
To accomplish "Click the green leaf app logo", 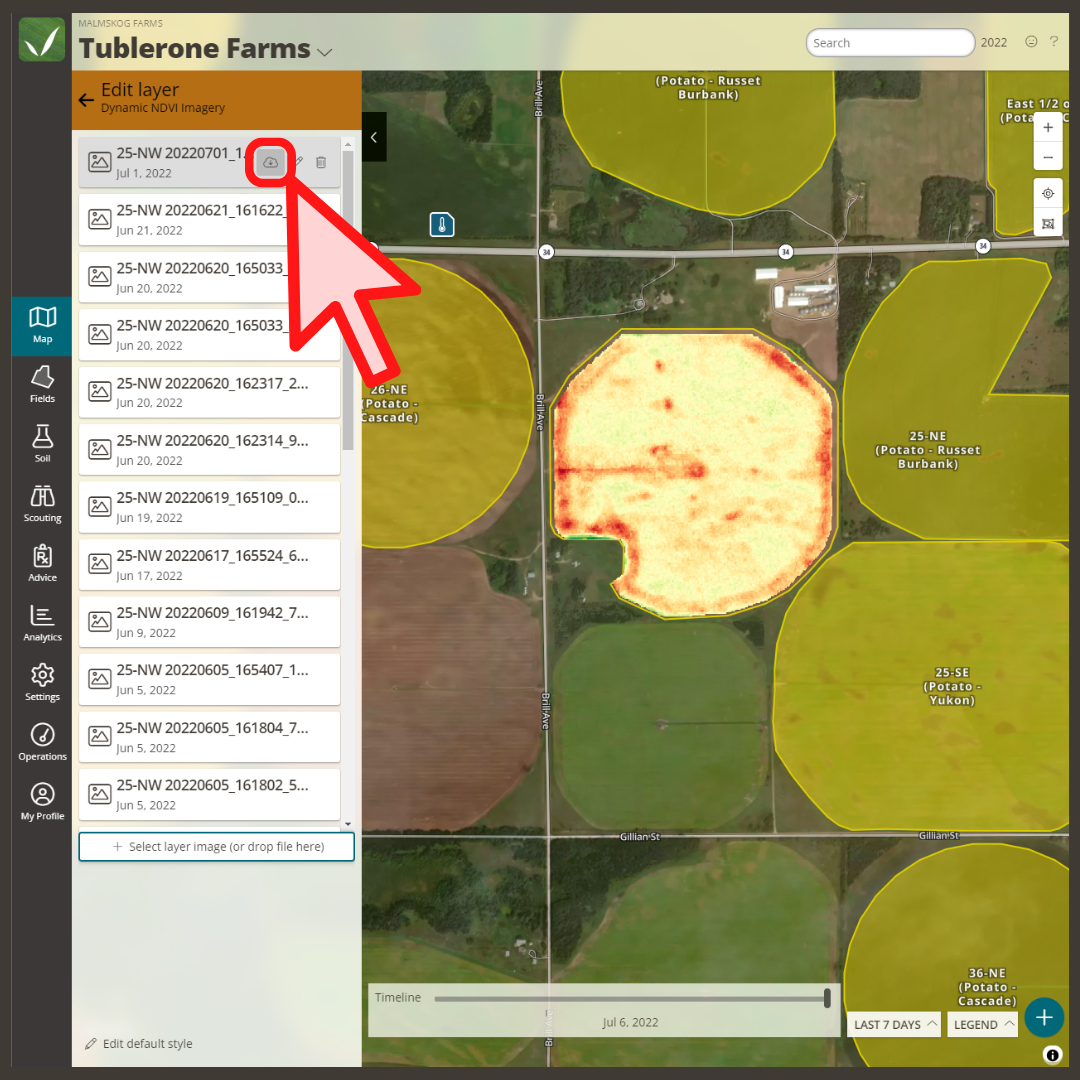I will click(x=42, y=39).
